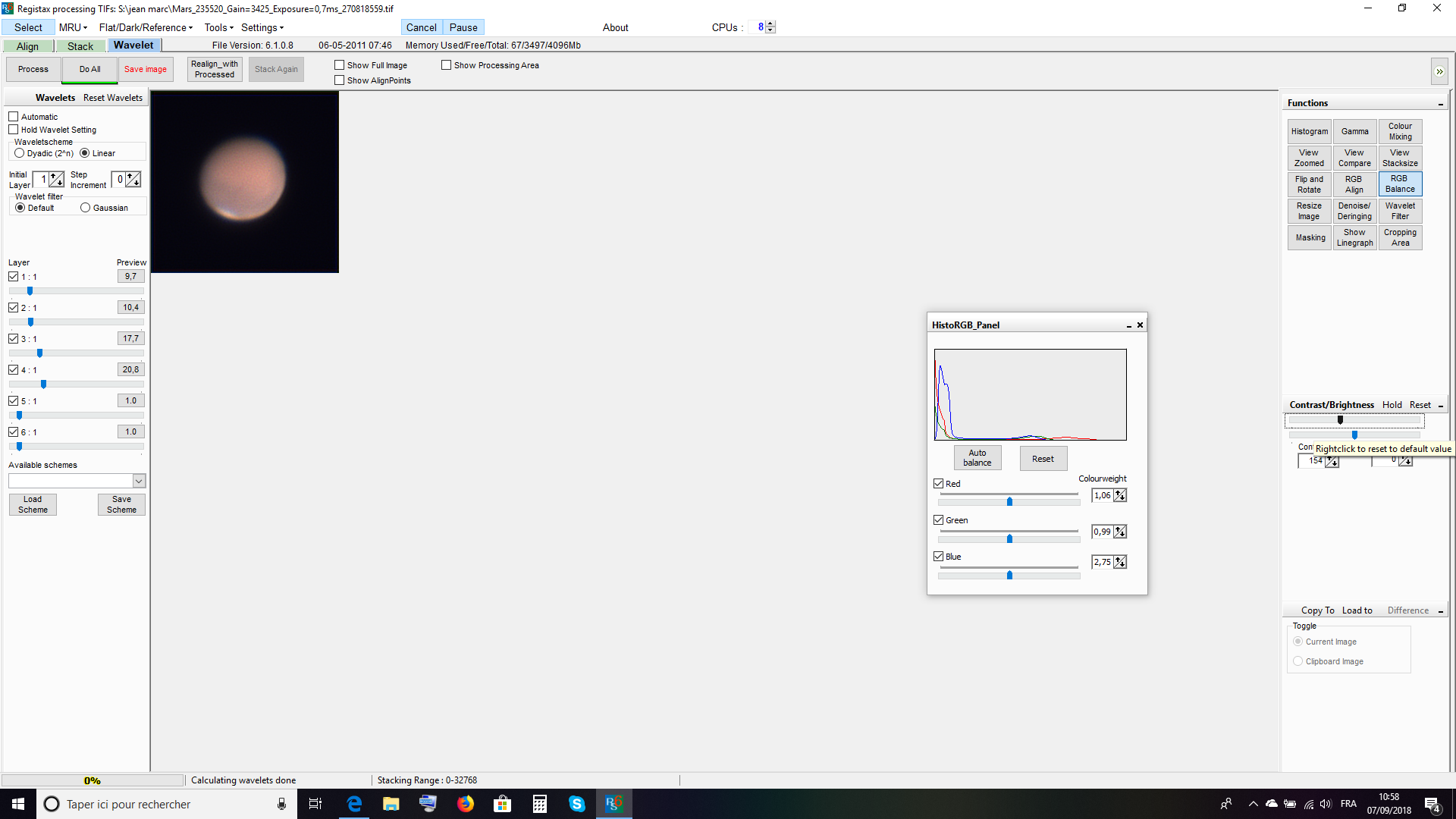Uncheck the Blue channel checkbox
The height and width of the screenshot is (819, 1456).
938,557
